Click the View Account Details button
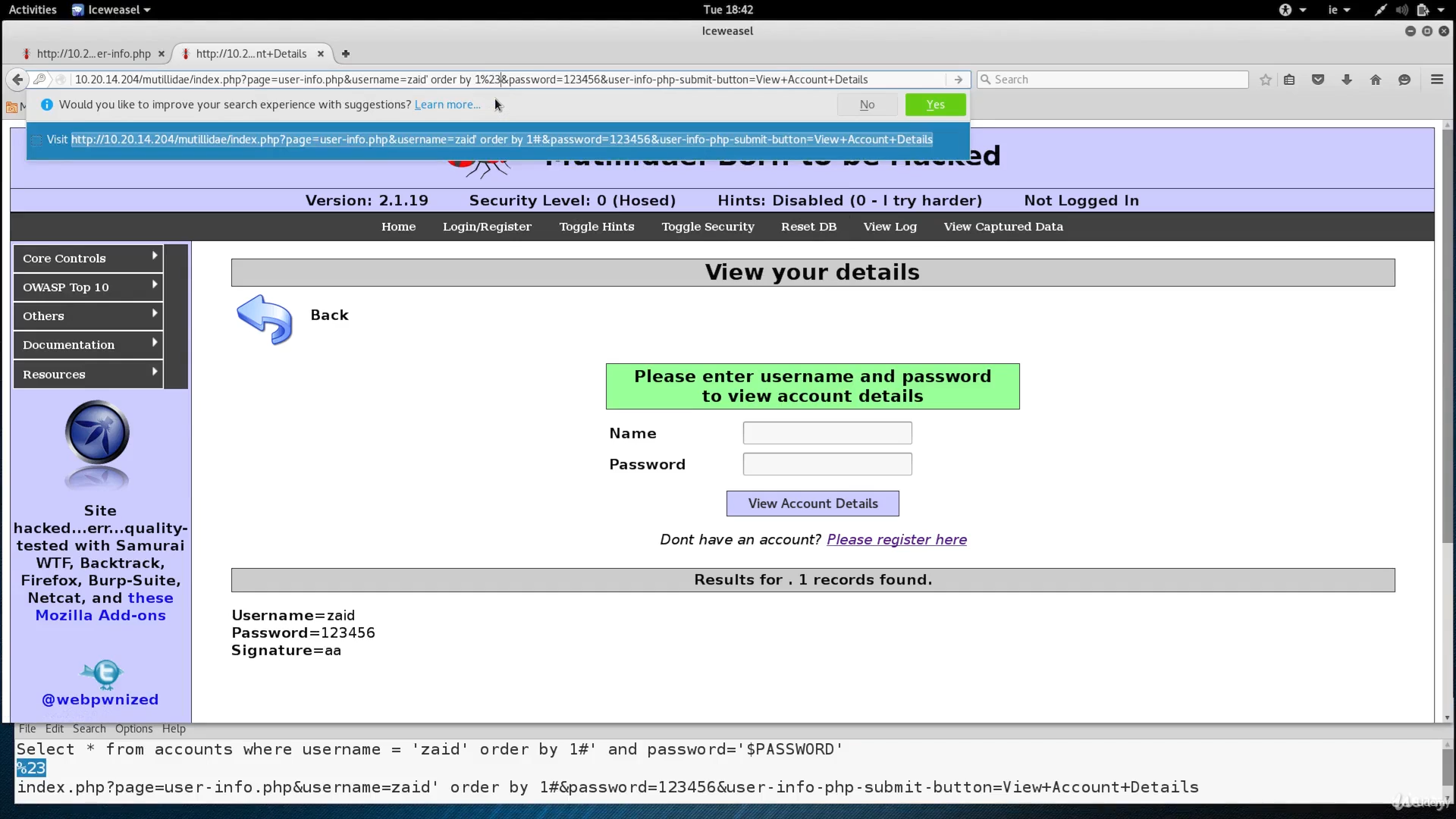This screenshot has width=1456, height=819. (813, 504)
